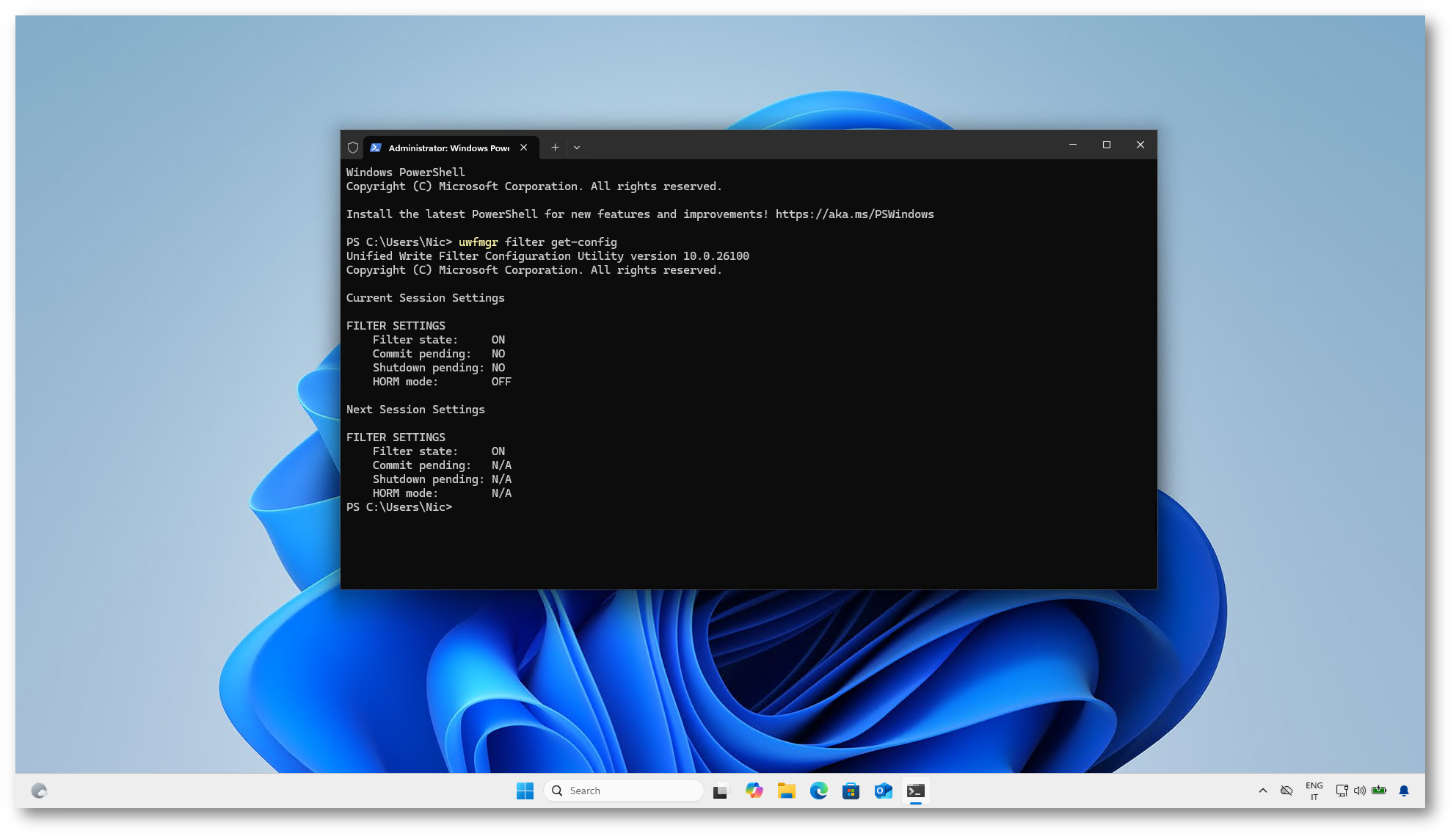The width and height of the screenshot is (1456, 839).
Task: Open the Widgets icon at the taskbar's left end
Action: click(39, 791)
